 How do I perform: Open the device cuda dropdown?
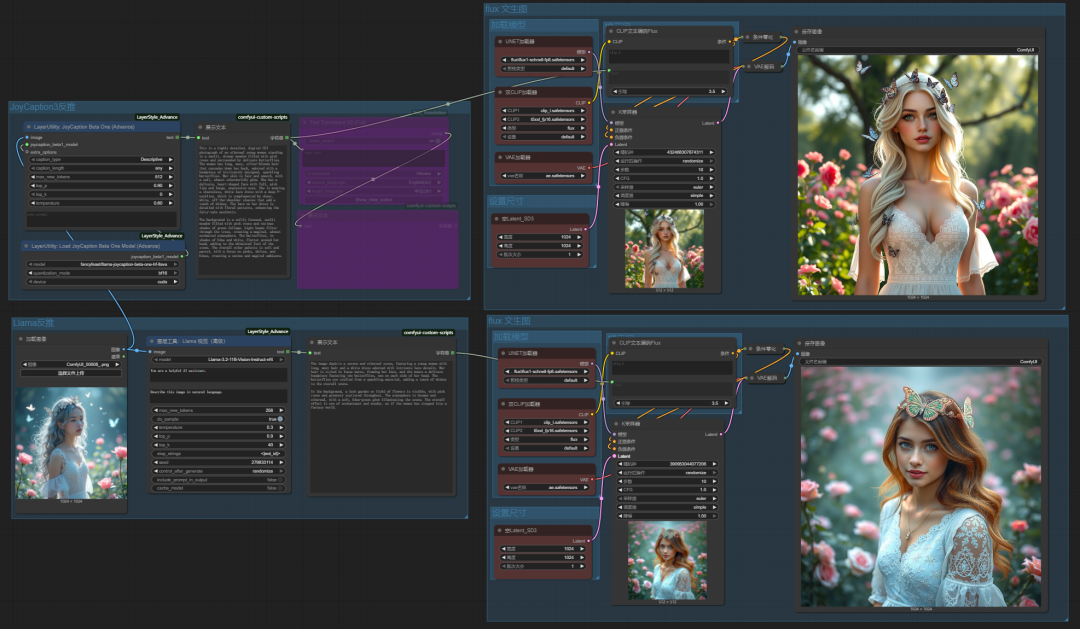coord(102,282)
